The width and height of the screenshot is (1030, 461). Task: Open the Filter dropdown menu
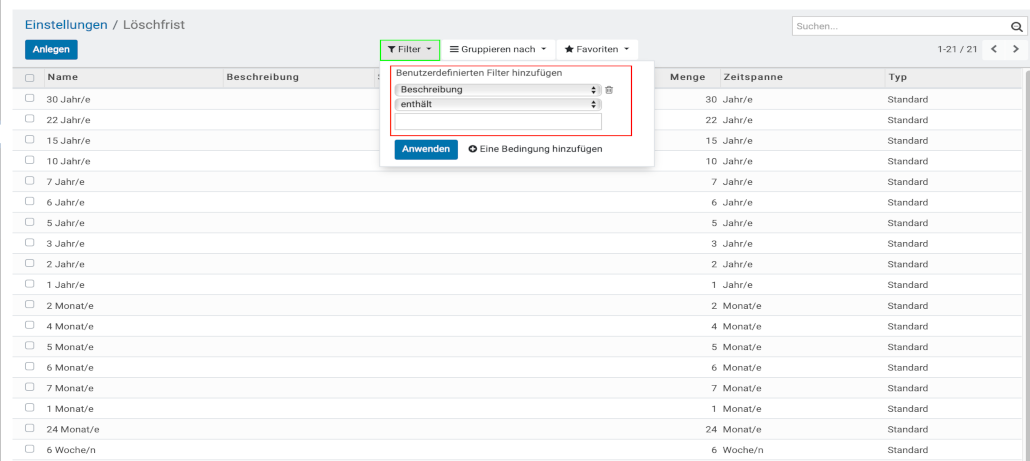410,49
